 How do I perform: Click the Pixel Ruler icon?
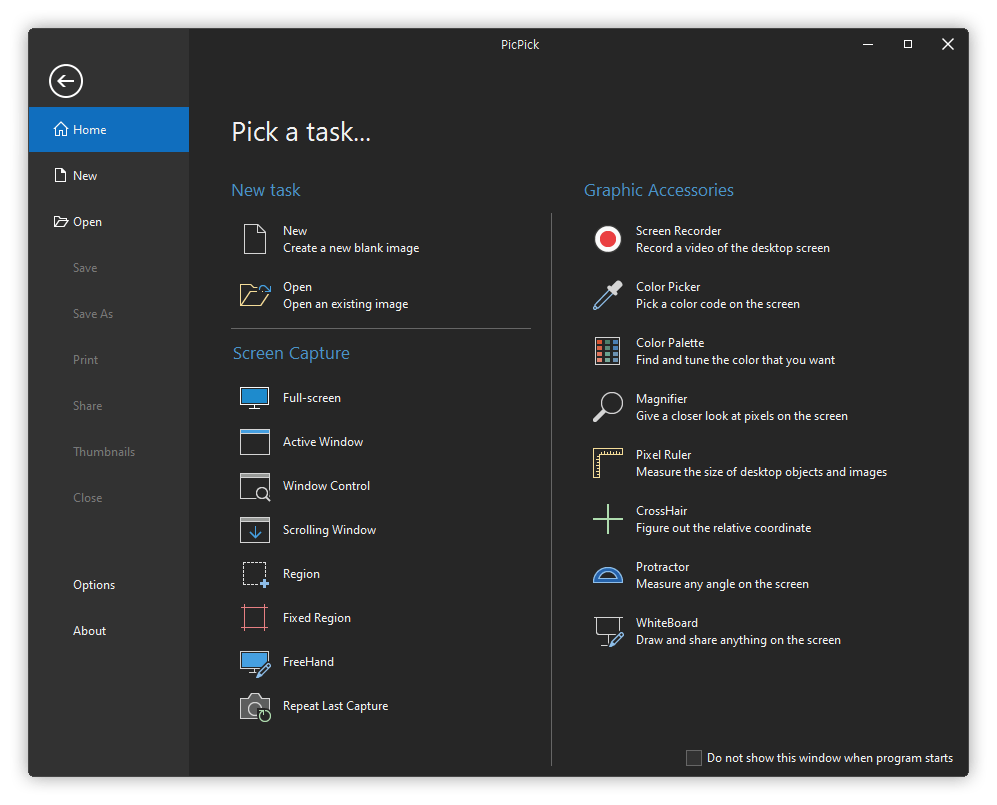[607, 463]
